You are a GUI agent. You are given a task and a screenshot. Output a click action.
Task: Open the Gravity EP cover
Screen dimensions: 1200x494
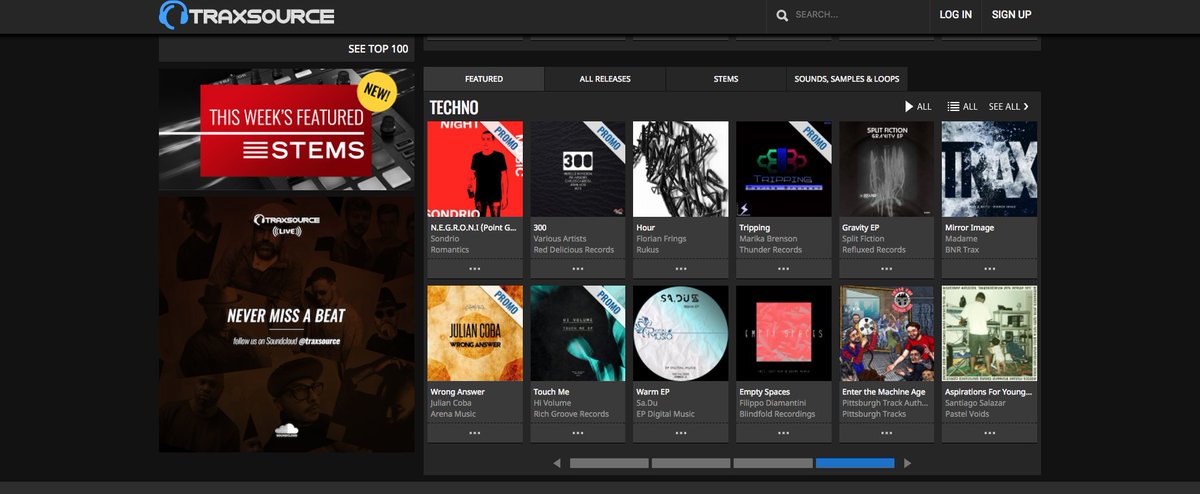[887, 169]
